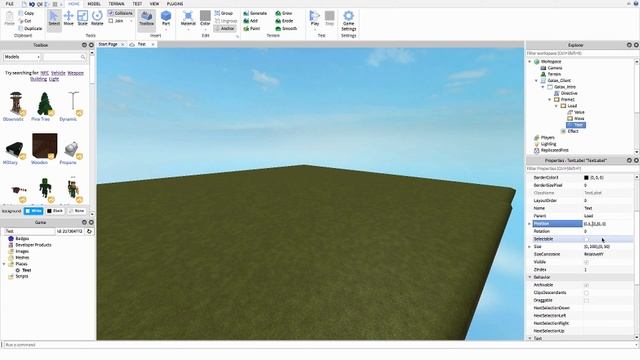Screen dimensions: 640x360
Task: Click the Erode terrain tool
Action: coord(284,21)
